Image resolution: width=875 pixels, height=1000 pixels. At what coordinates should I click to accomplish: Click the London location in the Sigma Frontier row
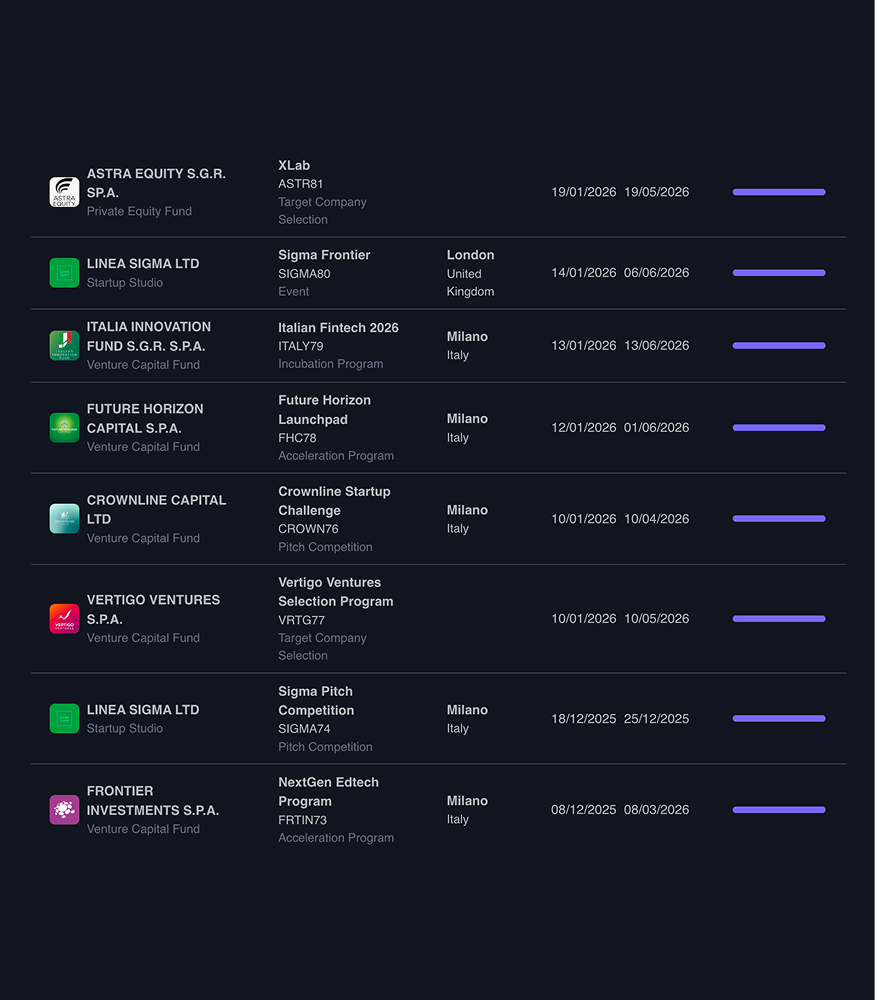470,255
